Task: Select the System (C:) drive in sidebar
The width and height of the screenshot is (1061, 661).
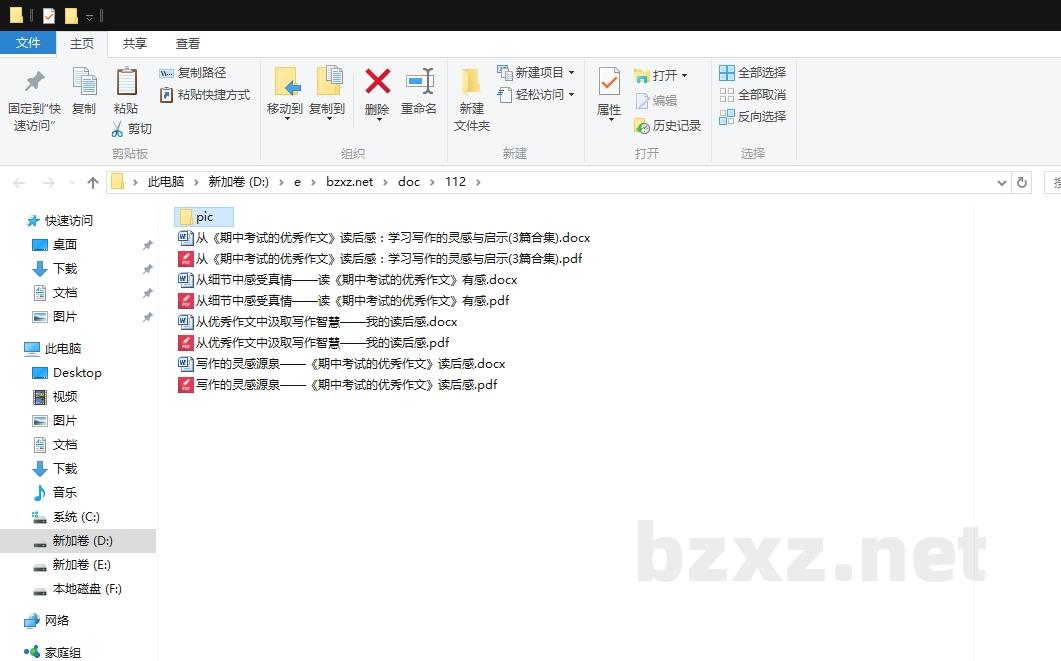Action: (76, 517)
